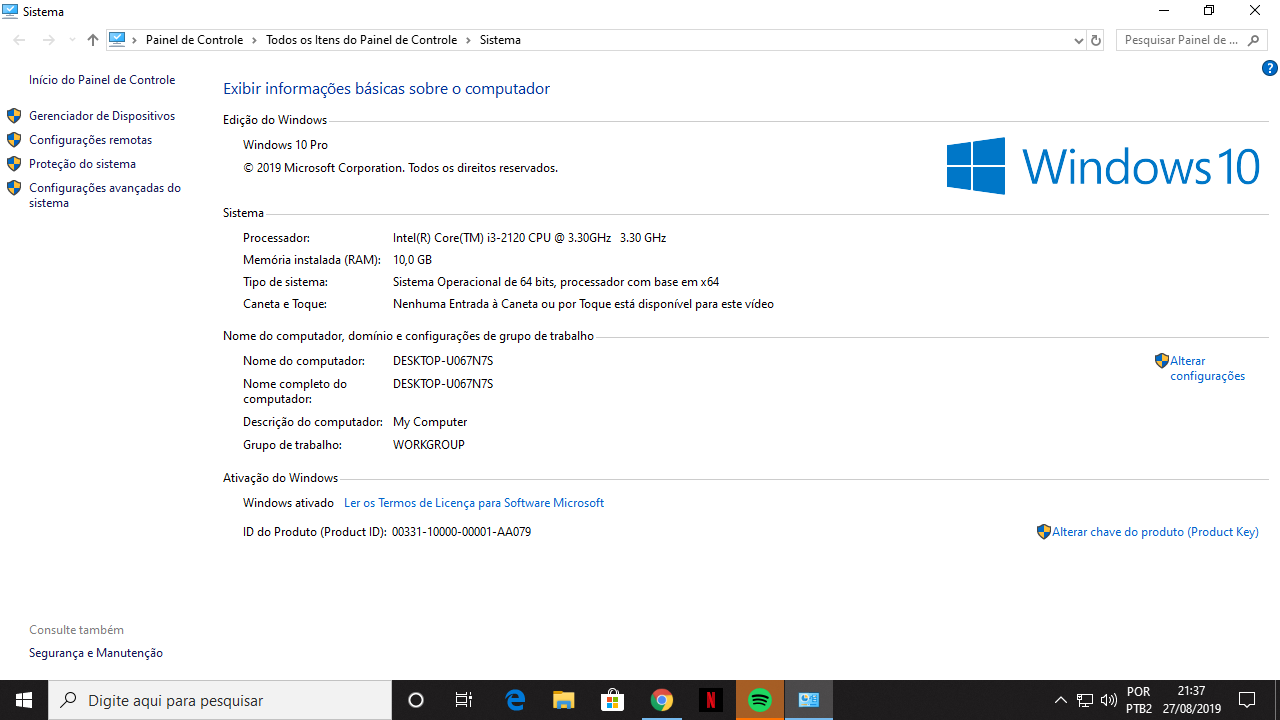This screenshot has width=1280, height=720.
Task: Click the search magnifier icon
Action: point(1256,40)
